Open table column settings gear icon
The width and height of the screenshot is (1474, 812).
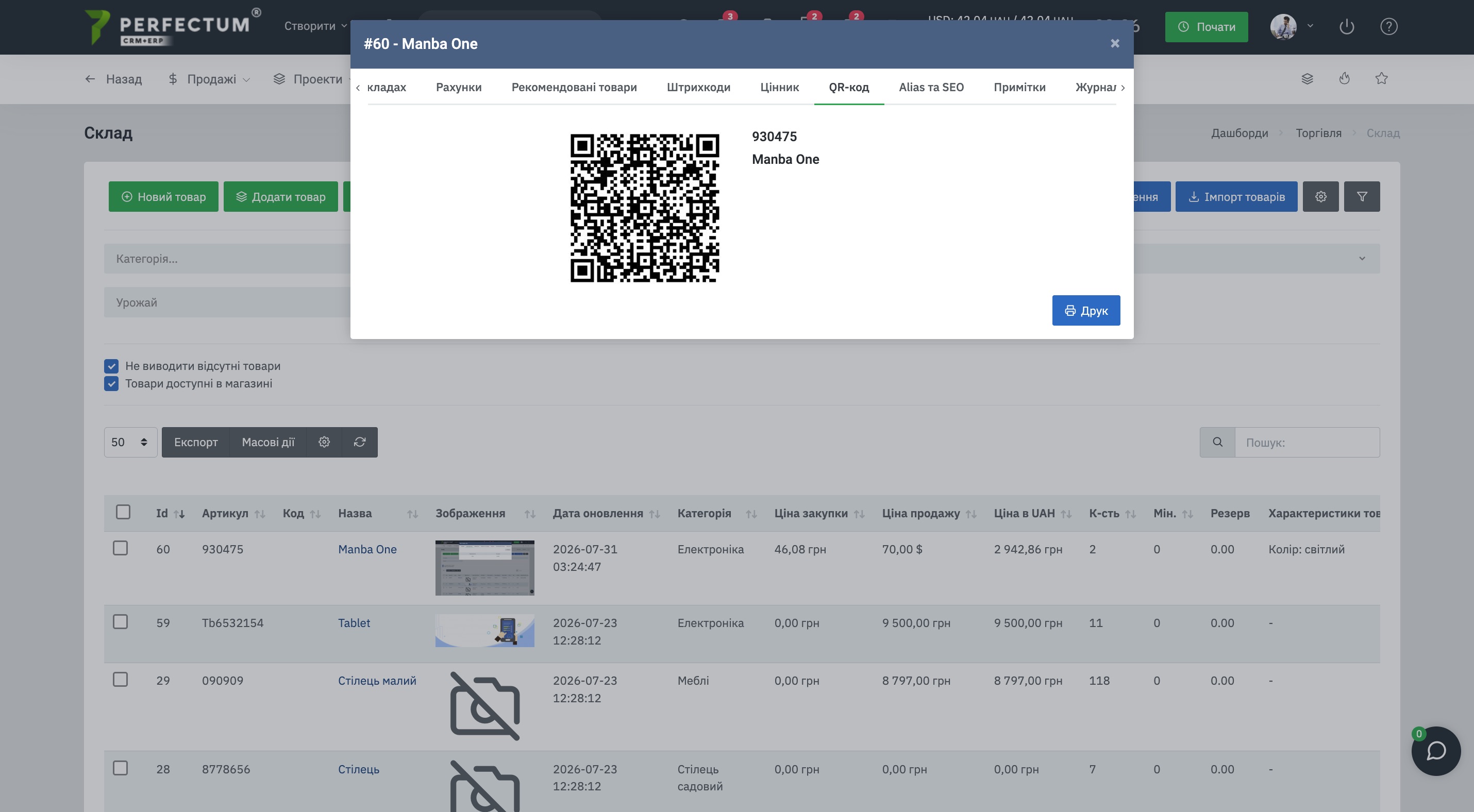point(324,442)
